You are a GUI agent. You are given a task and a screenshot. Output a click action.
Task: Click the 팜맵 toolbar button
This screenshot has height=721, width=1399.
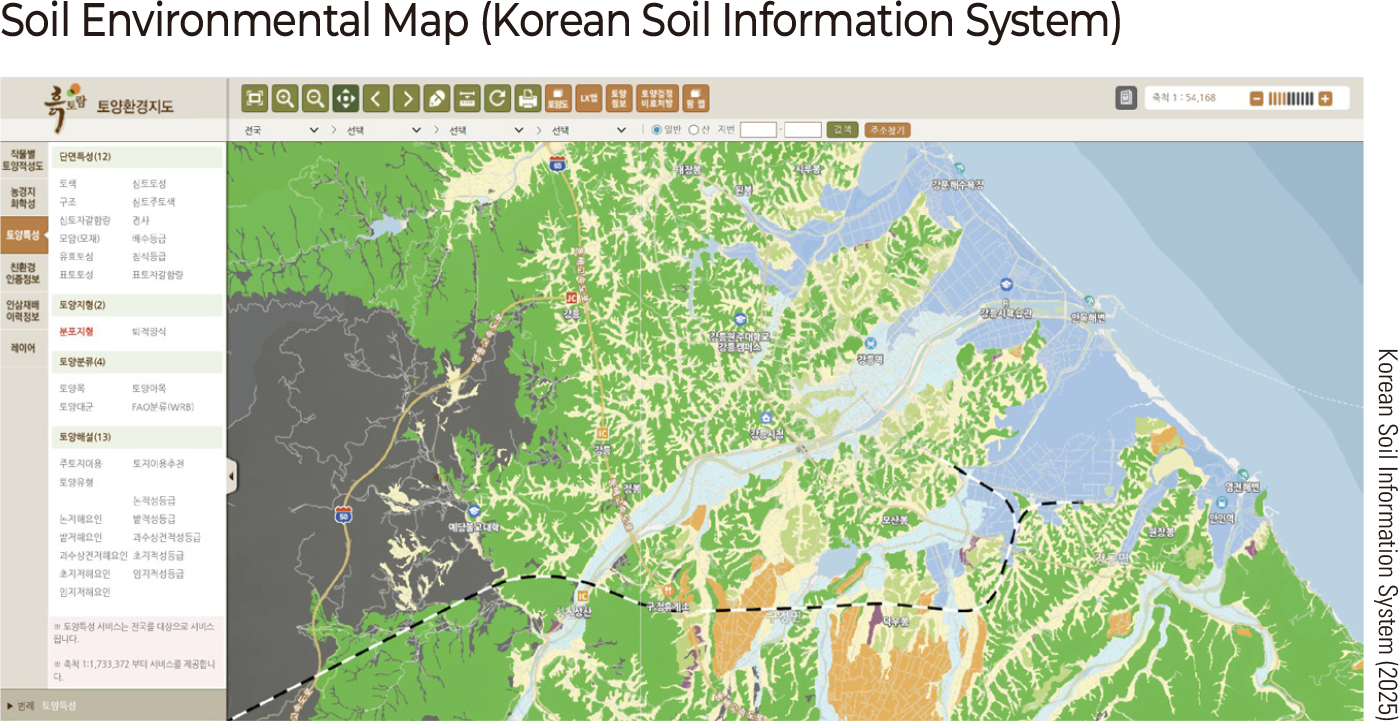[x=695, y=98]
